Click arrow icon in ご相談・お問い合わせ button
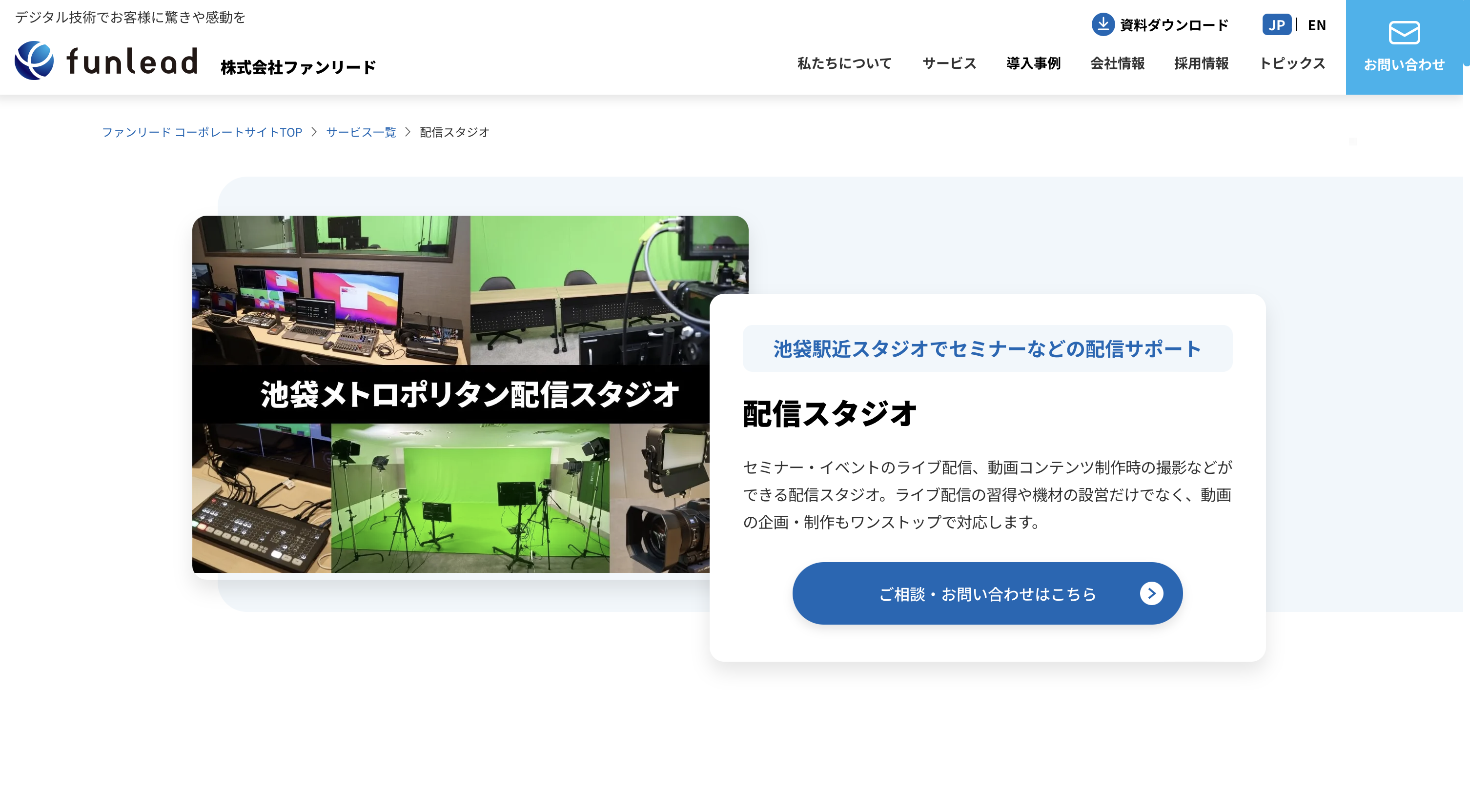This screenshot has height=812, width=1470. coord(1151,593)
